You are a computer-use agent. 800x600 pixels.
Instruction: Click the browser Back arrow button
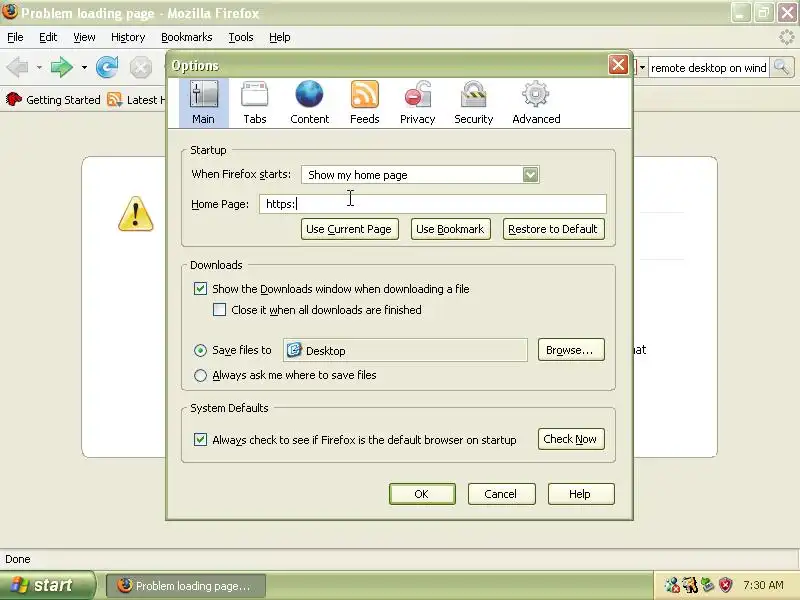[18, 67]
